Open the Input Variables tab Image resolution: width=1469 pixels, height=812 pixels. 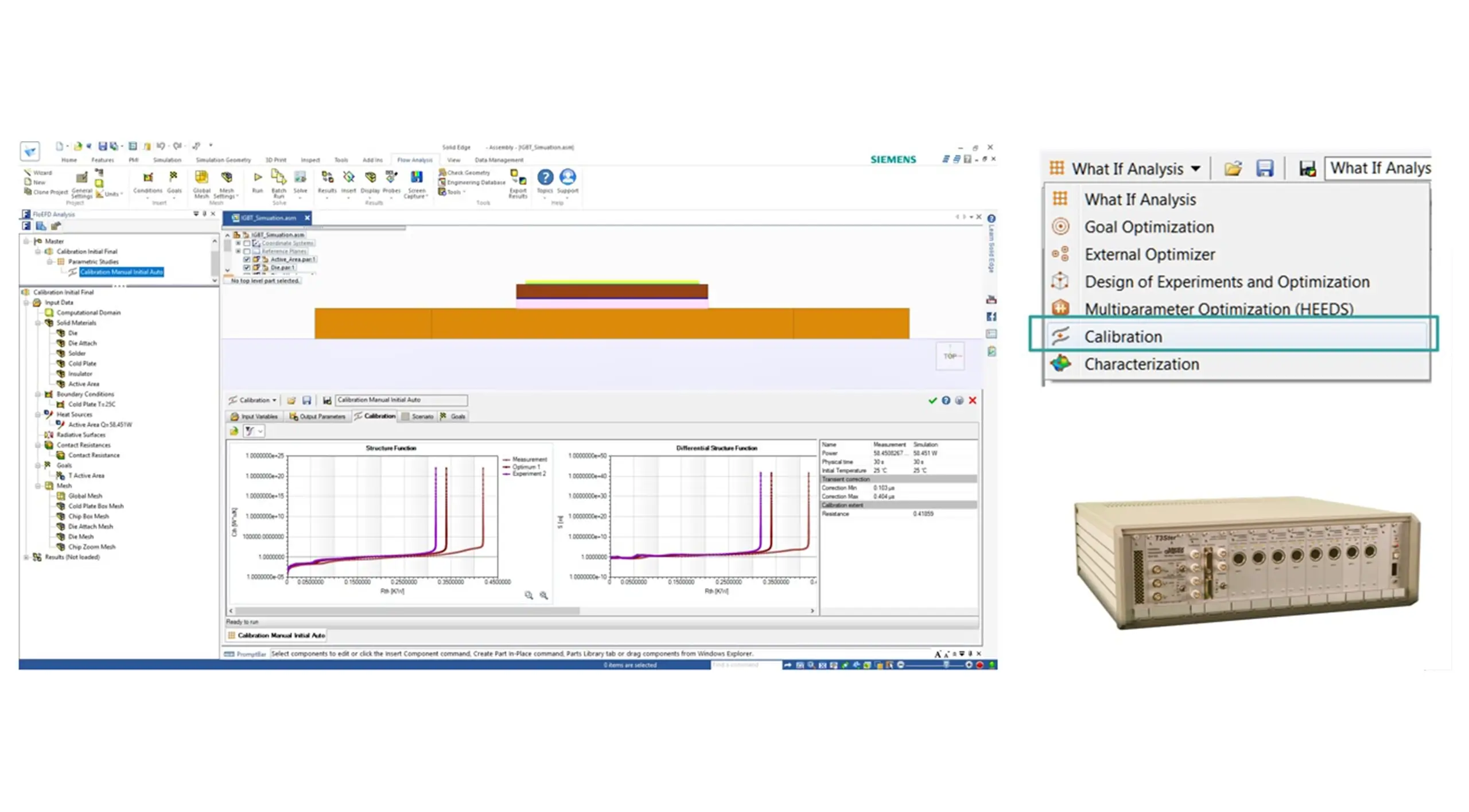pyautogui.click(x=254, y=417)
